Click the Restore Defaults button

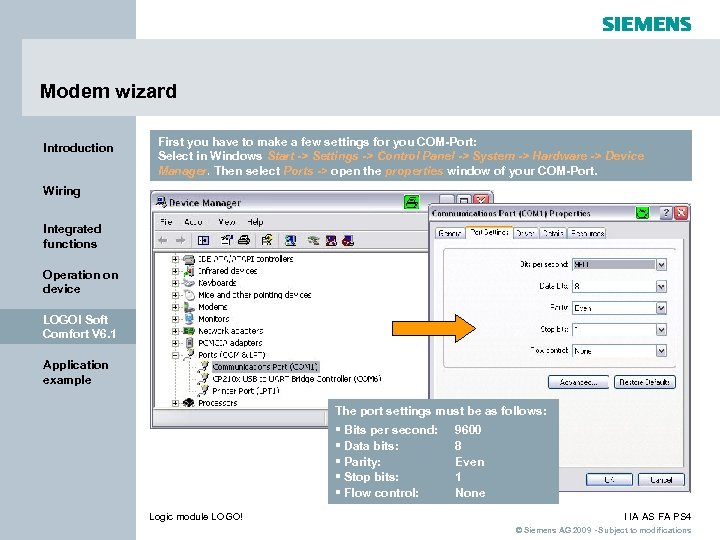644,382
